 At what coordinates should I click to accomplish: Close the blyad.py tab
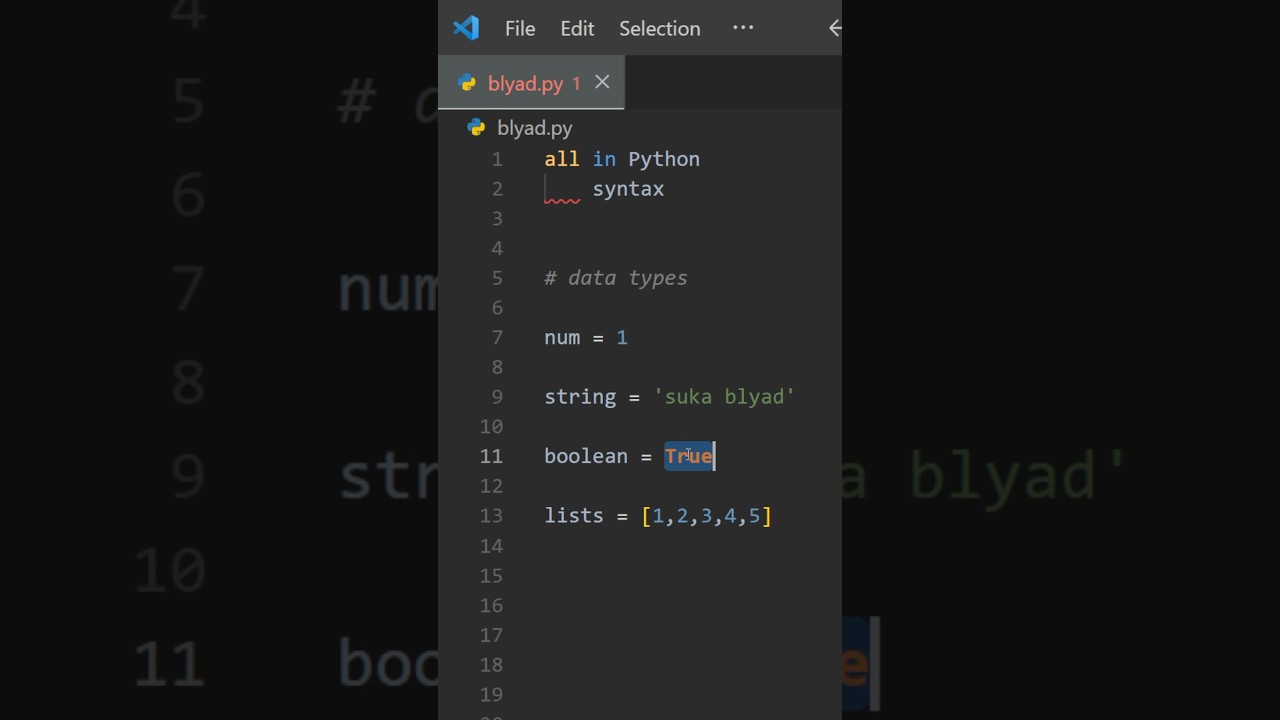(602, 82)
